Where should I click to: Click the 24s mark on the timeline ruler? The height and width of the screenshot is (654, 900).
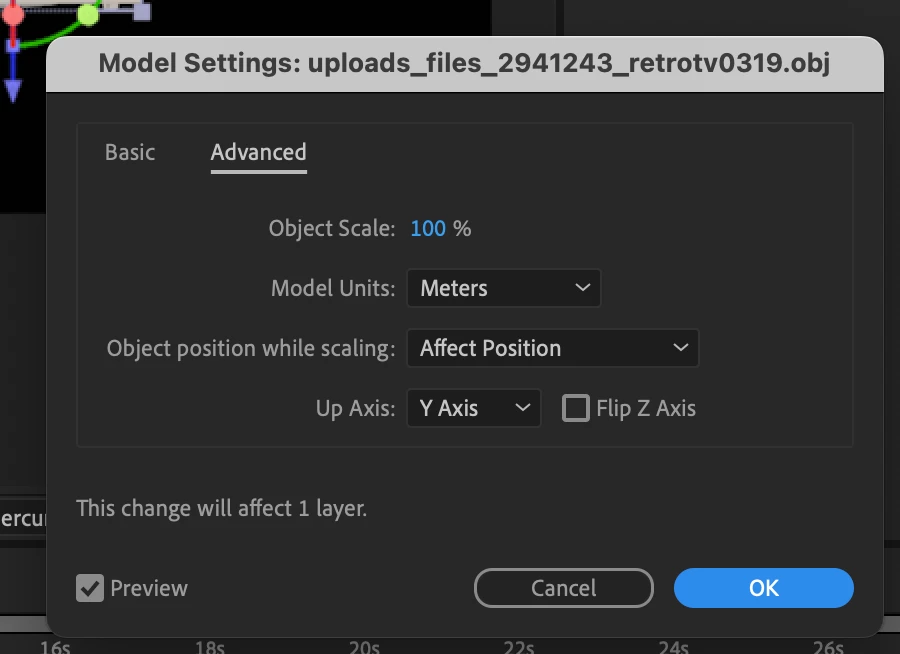pos(673,646)
